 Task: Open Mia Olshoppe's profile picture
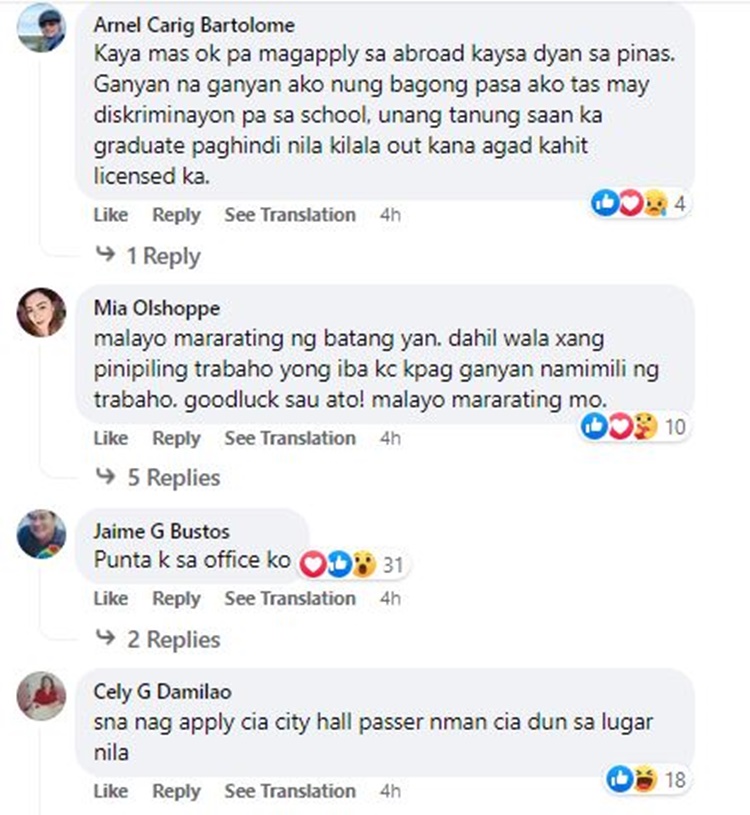pyautogui.click(x=42, y=312)
